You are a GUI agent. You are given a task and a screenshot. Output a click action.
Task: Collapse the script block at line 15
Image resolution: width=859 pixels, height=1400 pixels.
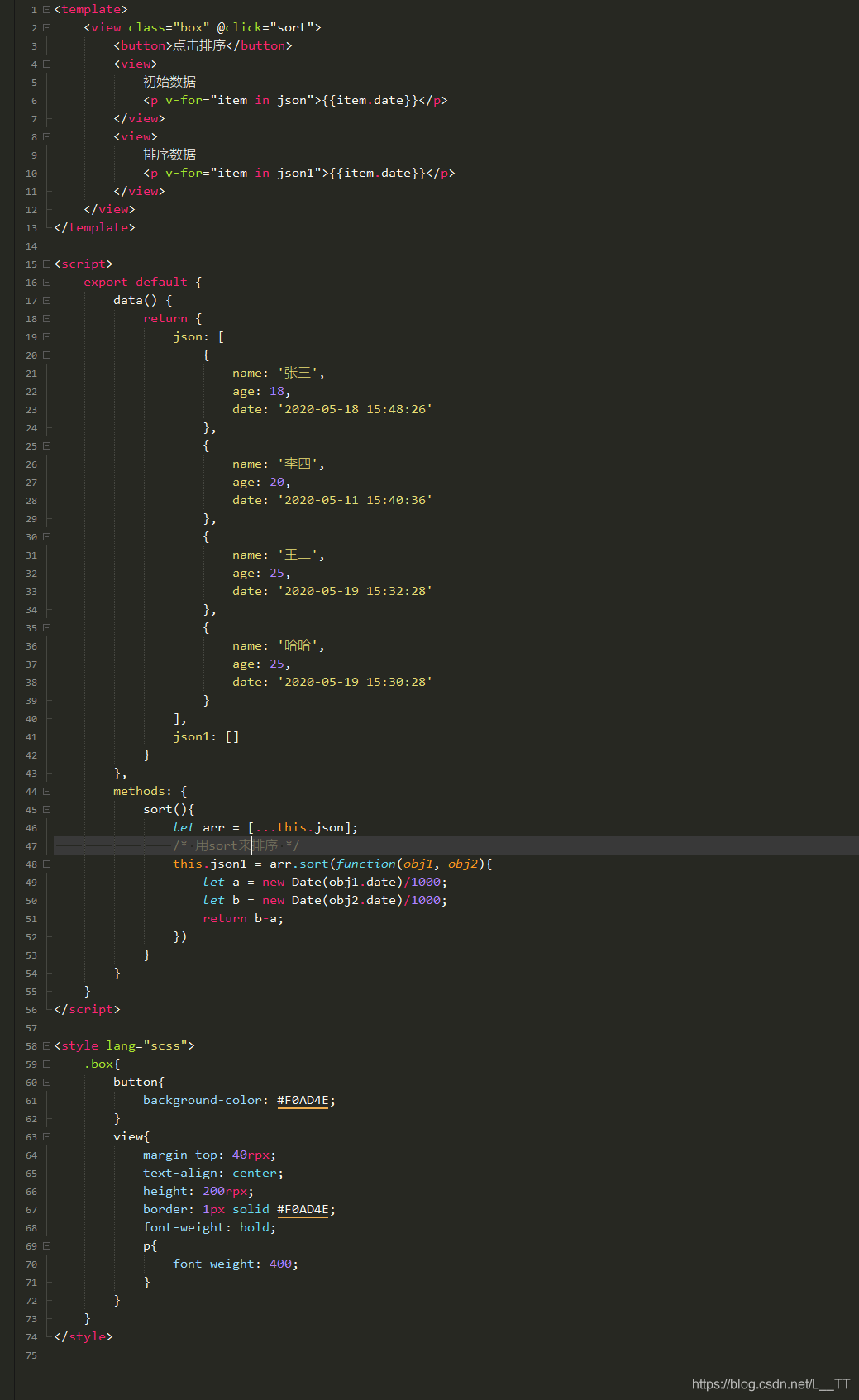point(46,264)
